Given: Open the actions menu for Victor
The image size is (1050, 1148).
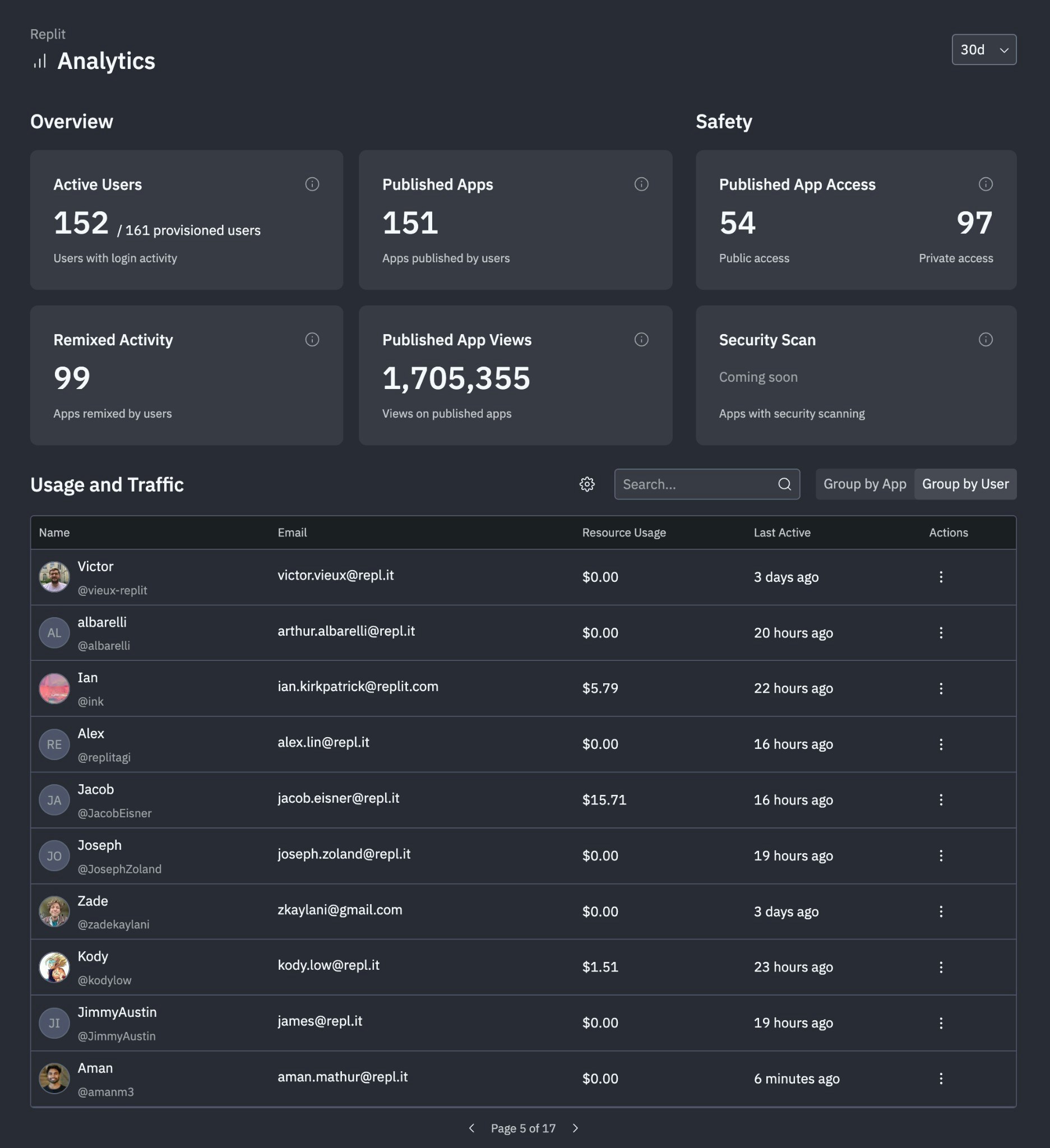Looking at the screenshot, I should (941, 577).
